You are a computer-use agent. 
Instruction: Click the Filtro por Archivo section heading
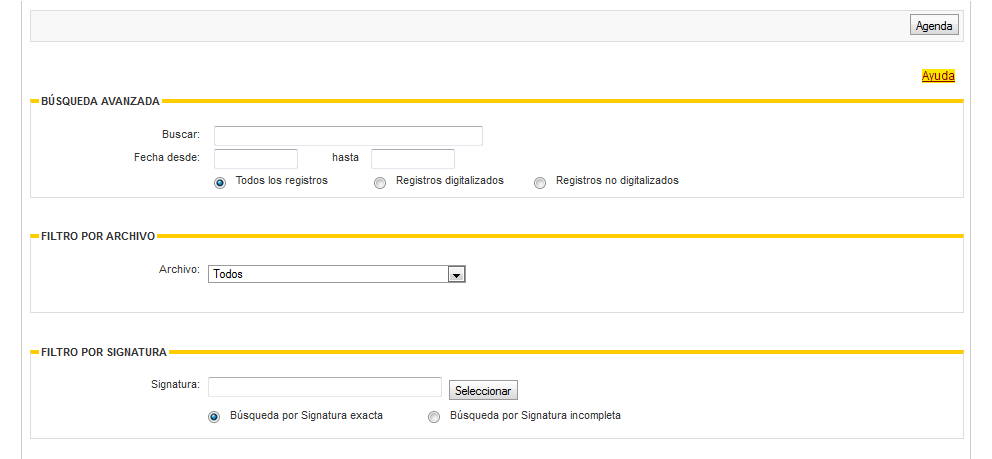coord(98,237)
